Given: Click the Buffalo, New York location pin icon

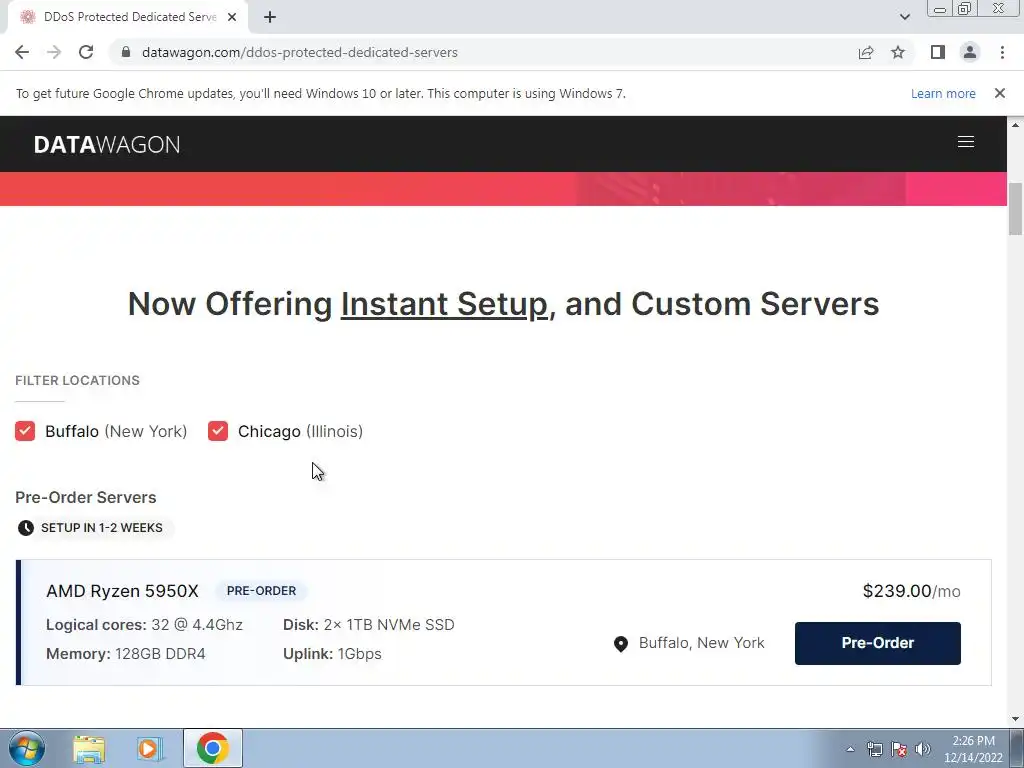Looking at the screenshot, I should 621,644.
